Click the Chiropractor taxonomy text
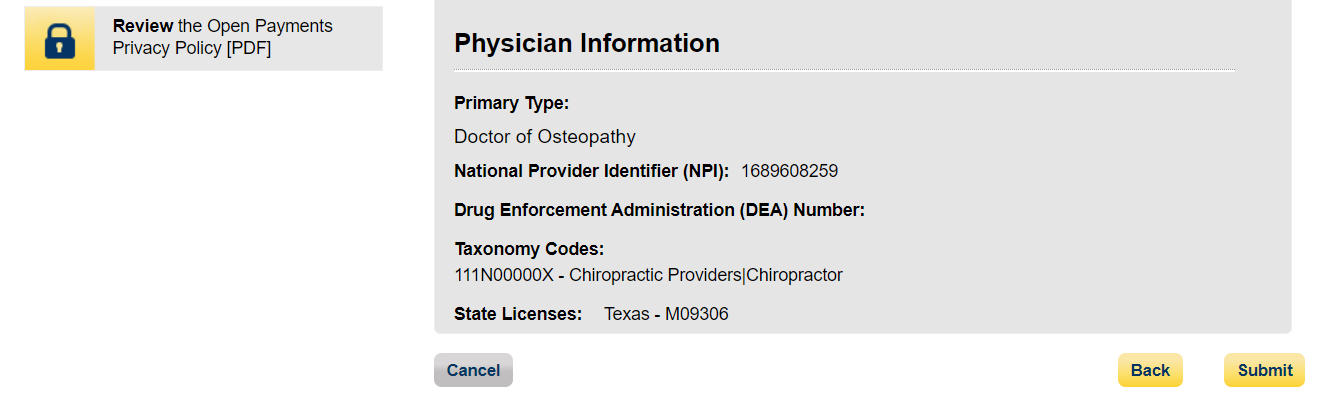 pos(795,275)
